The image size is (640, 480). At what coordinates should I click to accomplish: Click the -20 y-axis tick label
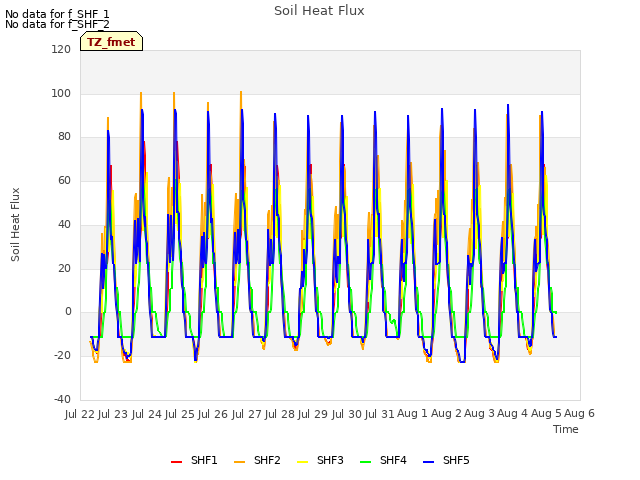62,356
